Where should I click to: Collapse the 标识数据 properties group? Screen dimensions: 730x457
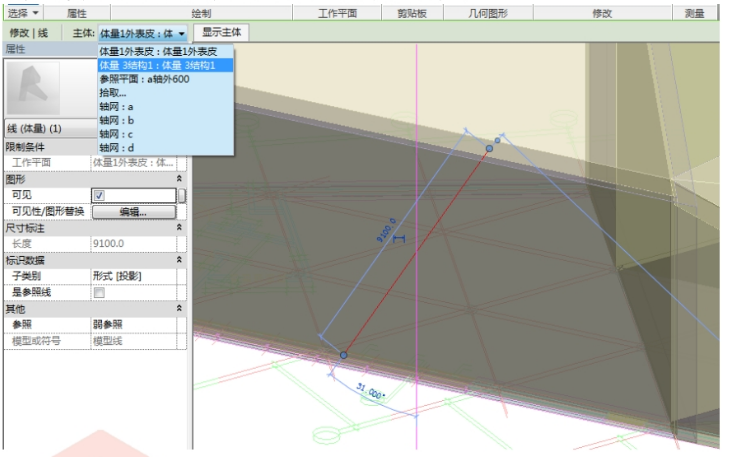point(179,260)
